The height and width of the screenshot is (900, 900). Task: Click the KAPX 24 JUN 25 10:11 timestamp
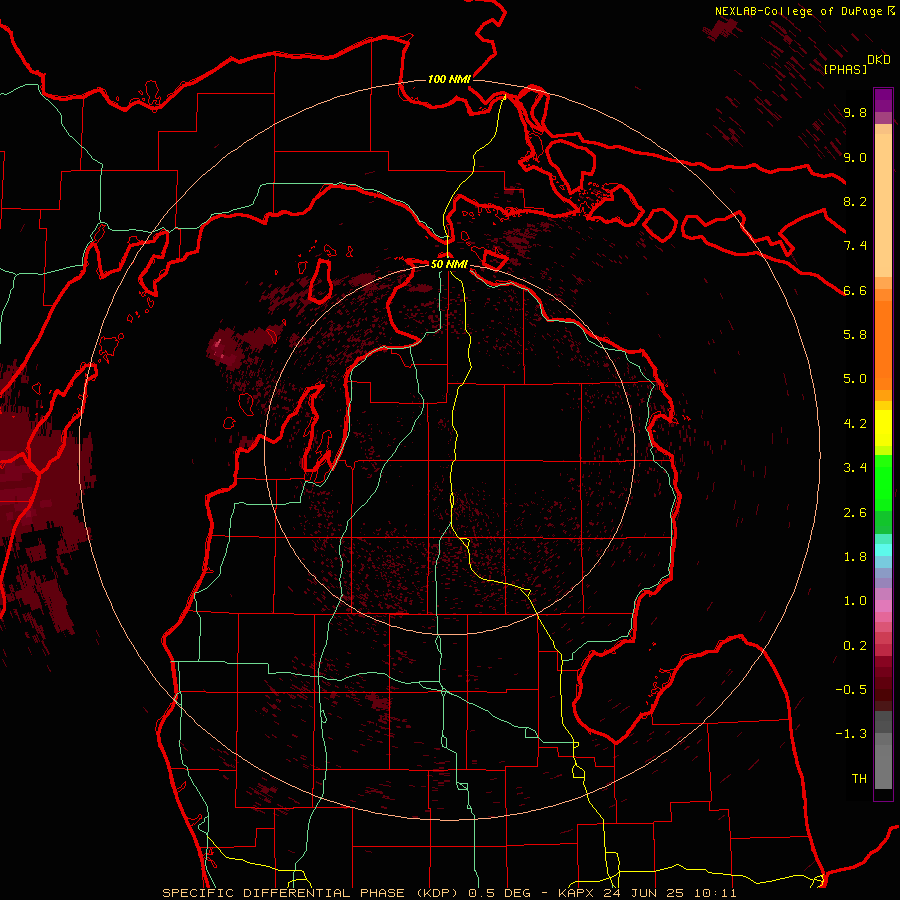pos(647,893)
